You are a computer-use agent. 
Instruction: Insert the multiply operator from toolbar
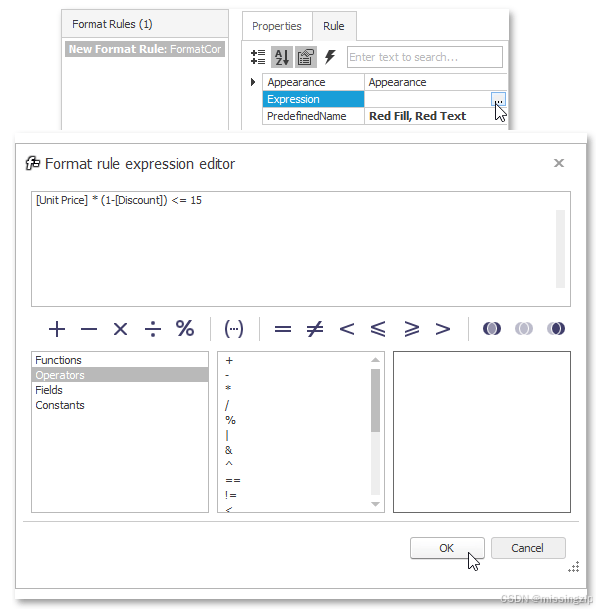(121, 329)
